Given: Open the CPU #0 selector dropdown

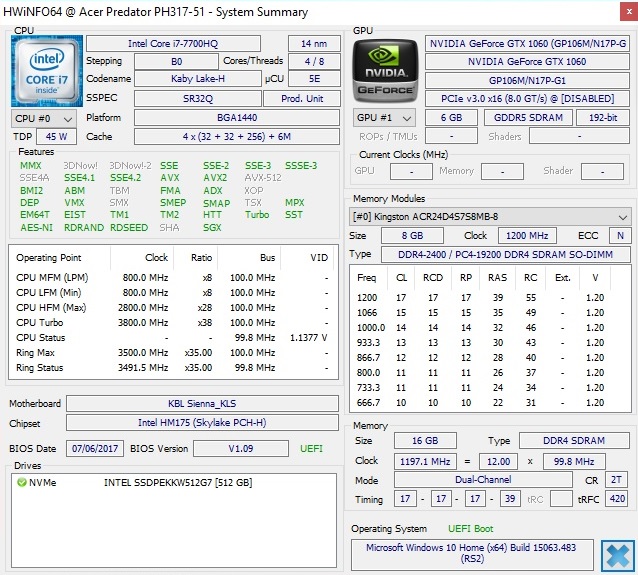Looking at the screenshot, I should 44,119.
